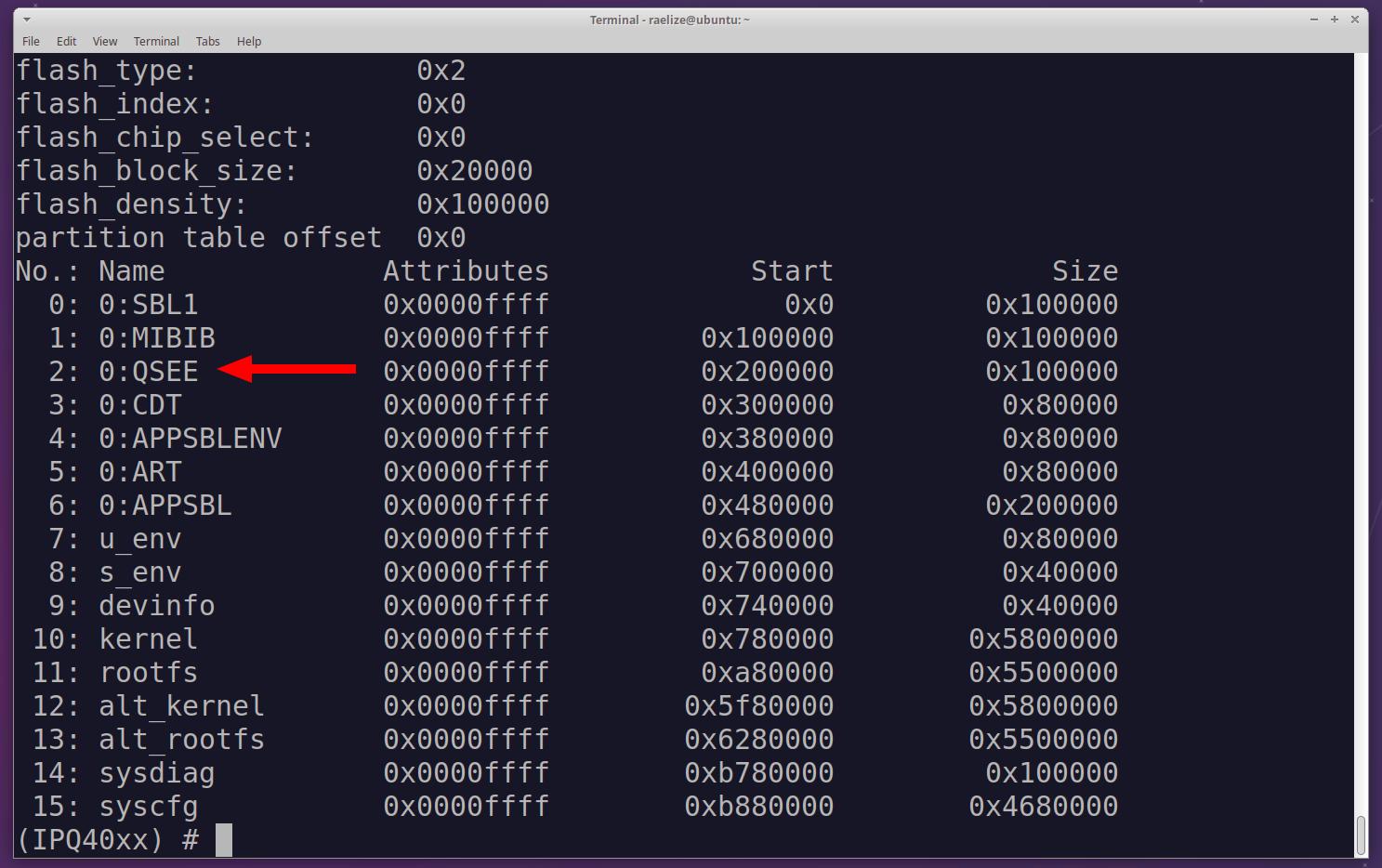The width and height of the screenshot is (1382, 868).
Task: Open the Edit menu
Action: (66, 41)
